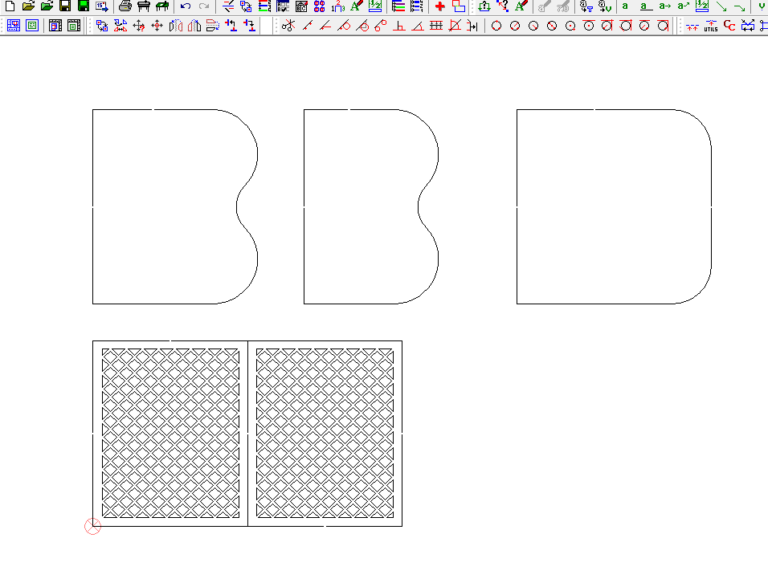Print the drawing with the printer icon
The height and width of the screenshot is (587, 768).
coord(125,7)
